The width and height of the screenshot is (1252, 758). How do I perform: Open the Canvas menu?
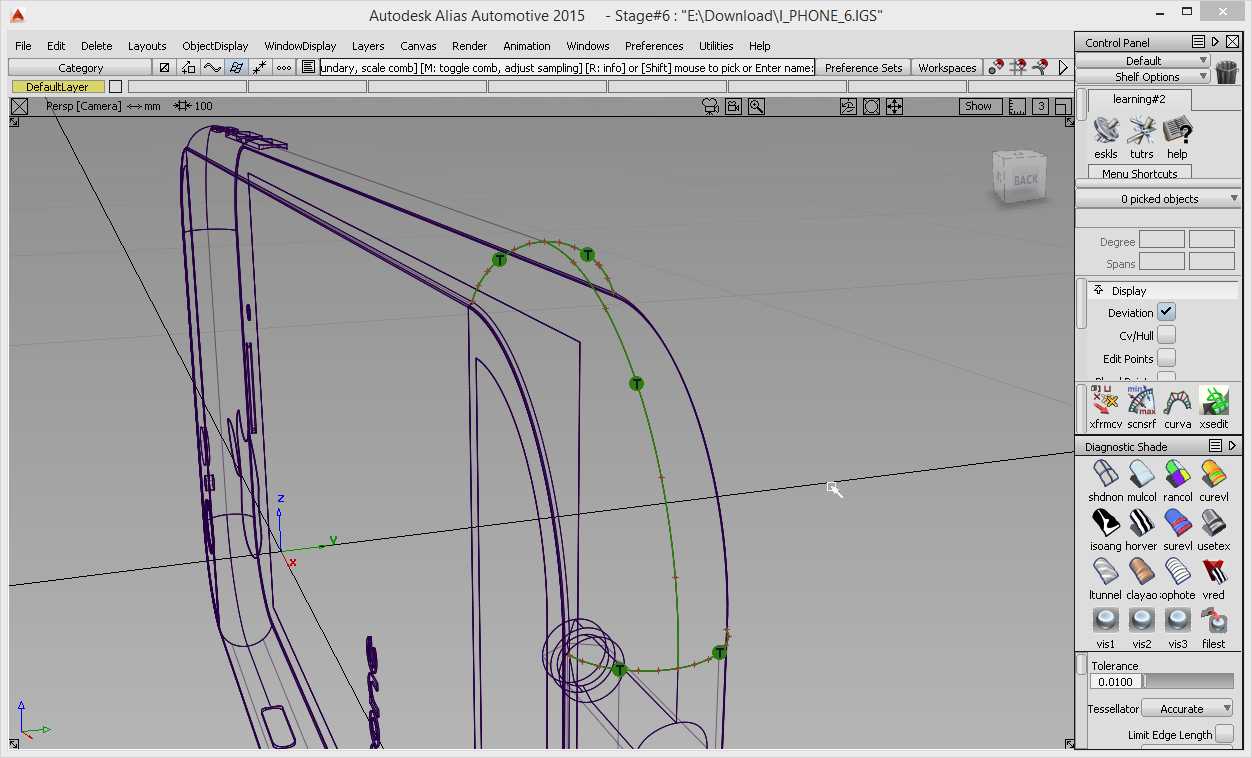point(418,46)
